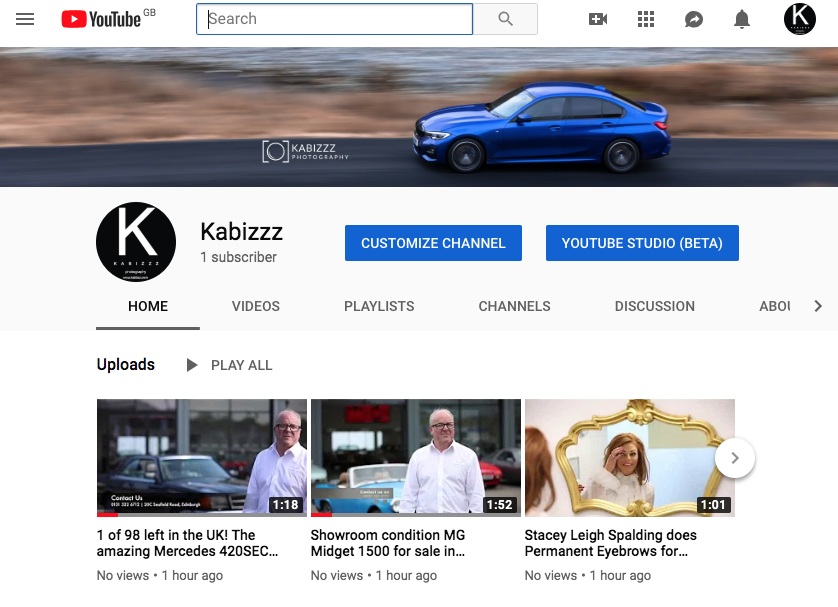Open the messages share icon

tap(694, 19)
